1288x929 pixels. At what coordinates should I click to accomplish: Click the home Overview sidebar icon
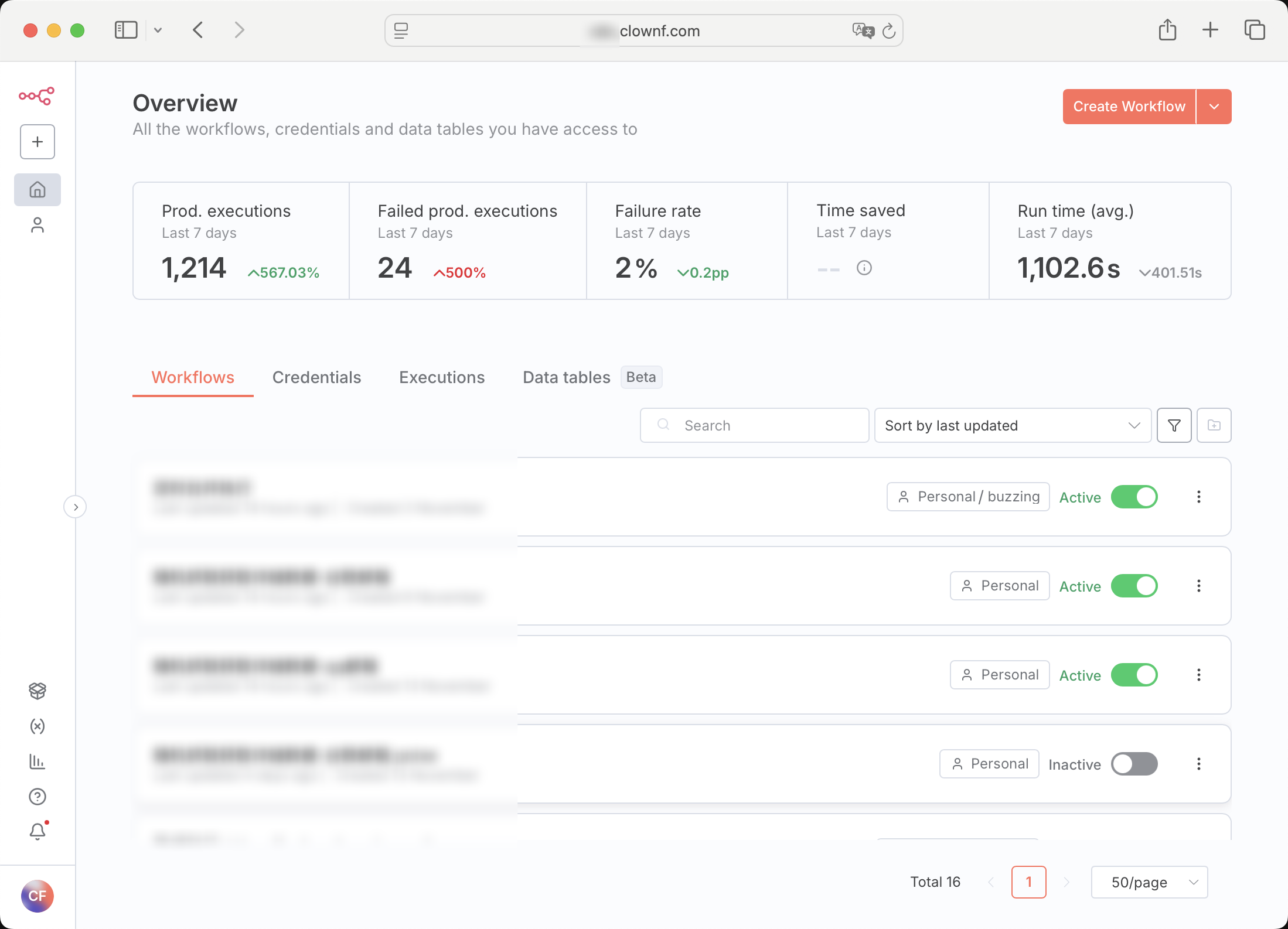38,190
